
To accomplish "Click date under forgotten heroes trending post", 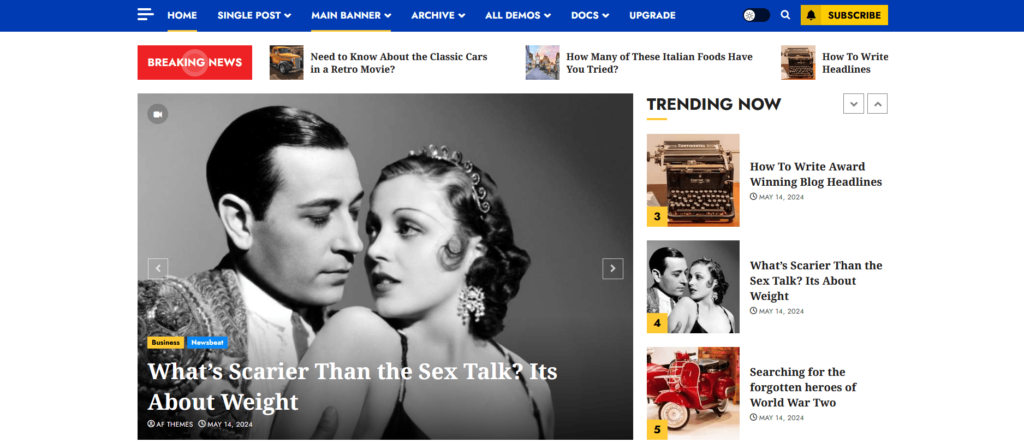I will click(x=777, y=418).
